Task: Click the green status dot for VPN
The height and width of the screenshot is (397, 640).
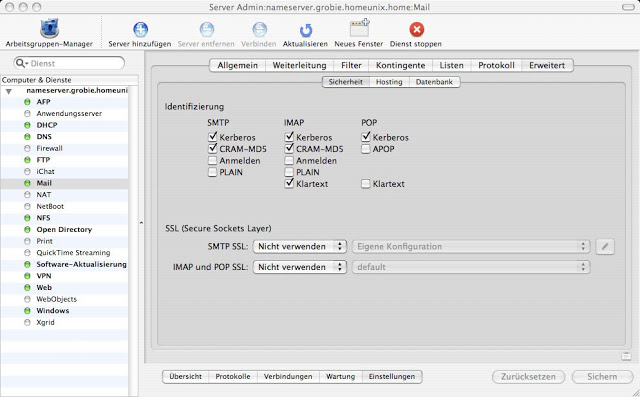Action: 27,276
